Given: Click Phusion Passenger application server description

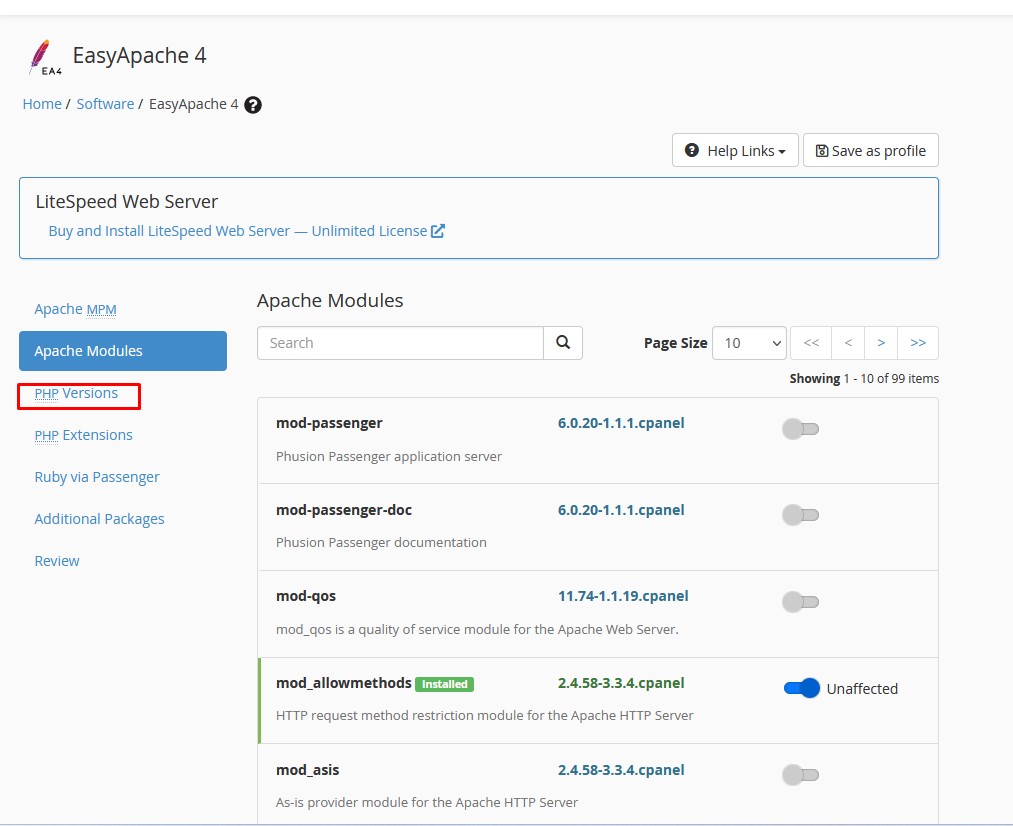Looking at the screenshot, I should [389, 457].
